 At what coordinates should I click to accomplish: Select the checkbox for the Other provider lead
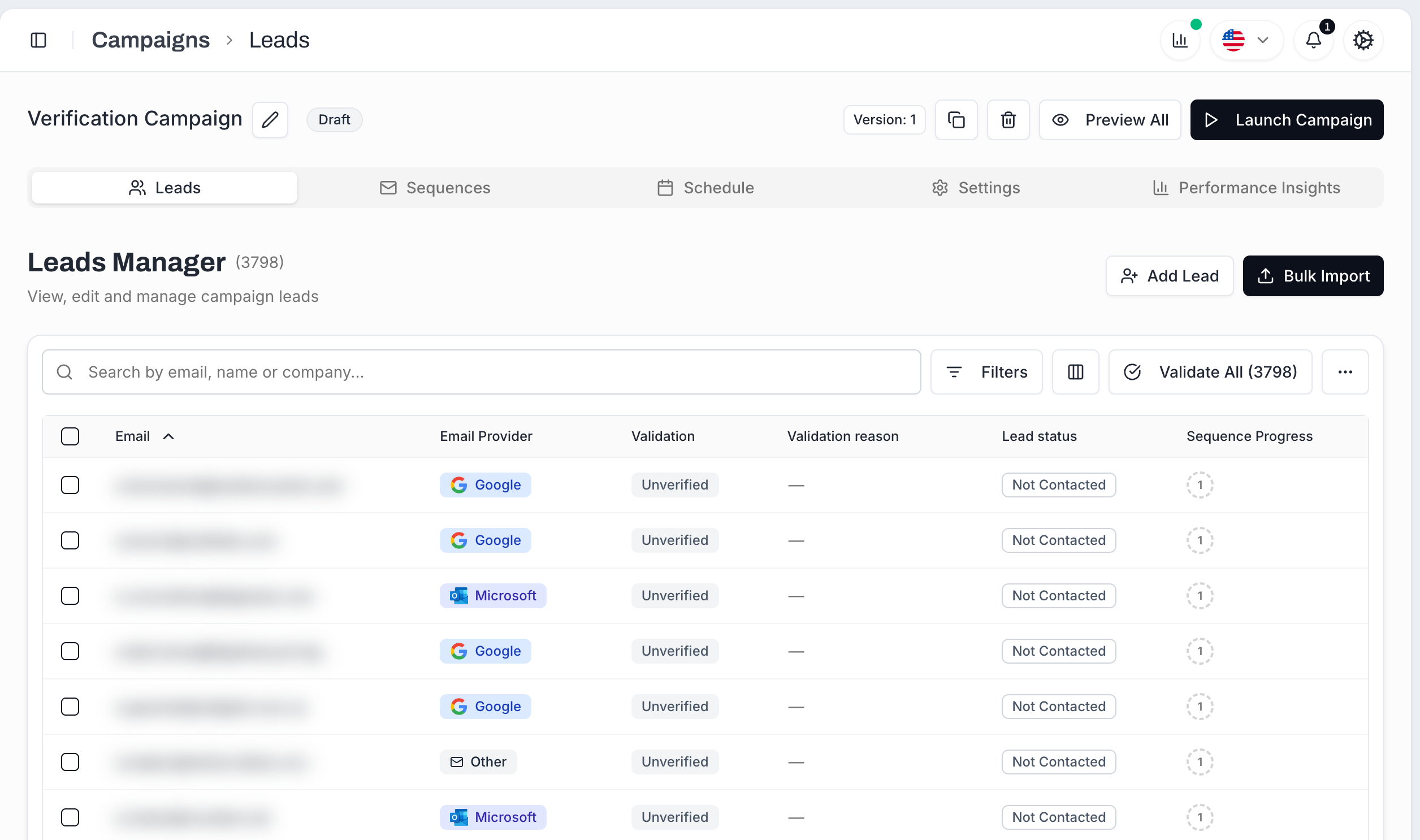coord(70,763)
